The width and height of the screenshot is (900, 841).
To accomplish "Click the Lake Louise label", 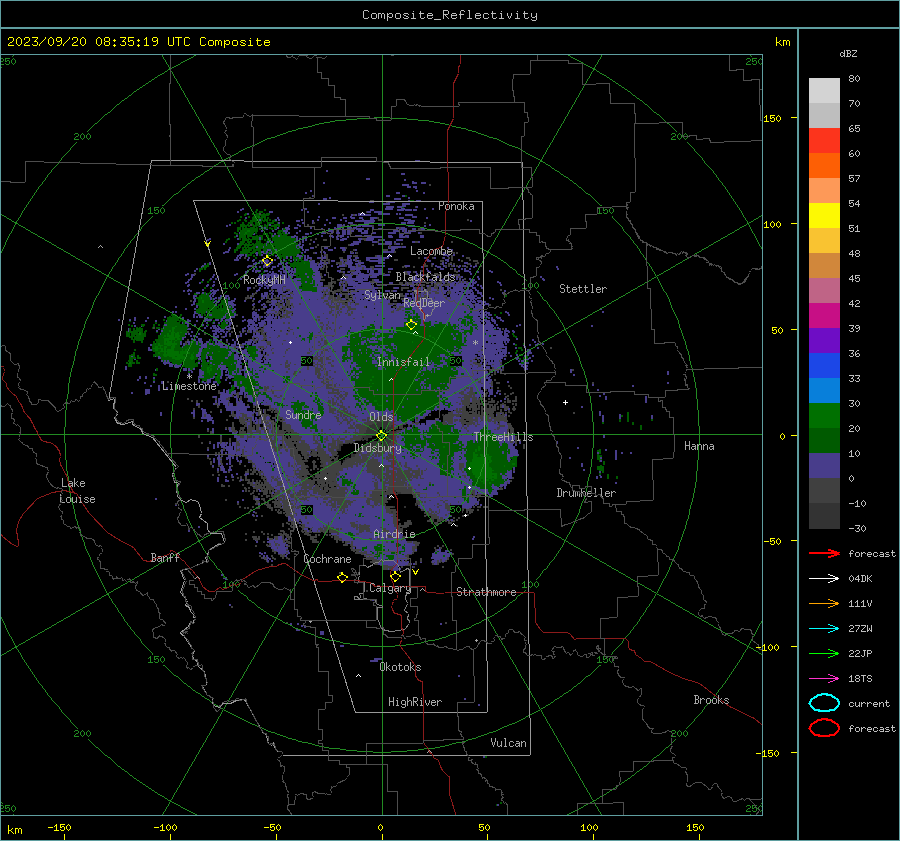I will point(77,491).
